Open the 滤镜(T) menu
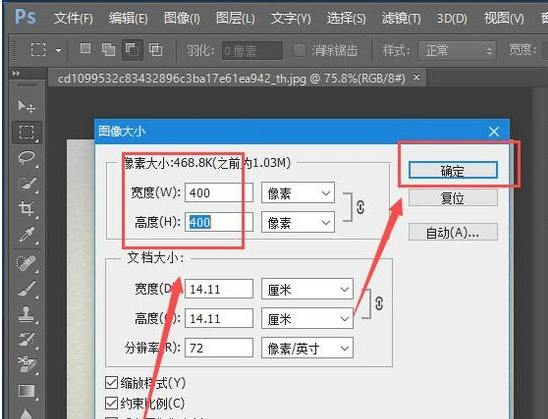Screen dimensions: 548x419 [401, 18]
